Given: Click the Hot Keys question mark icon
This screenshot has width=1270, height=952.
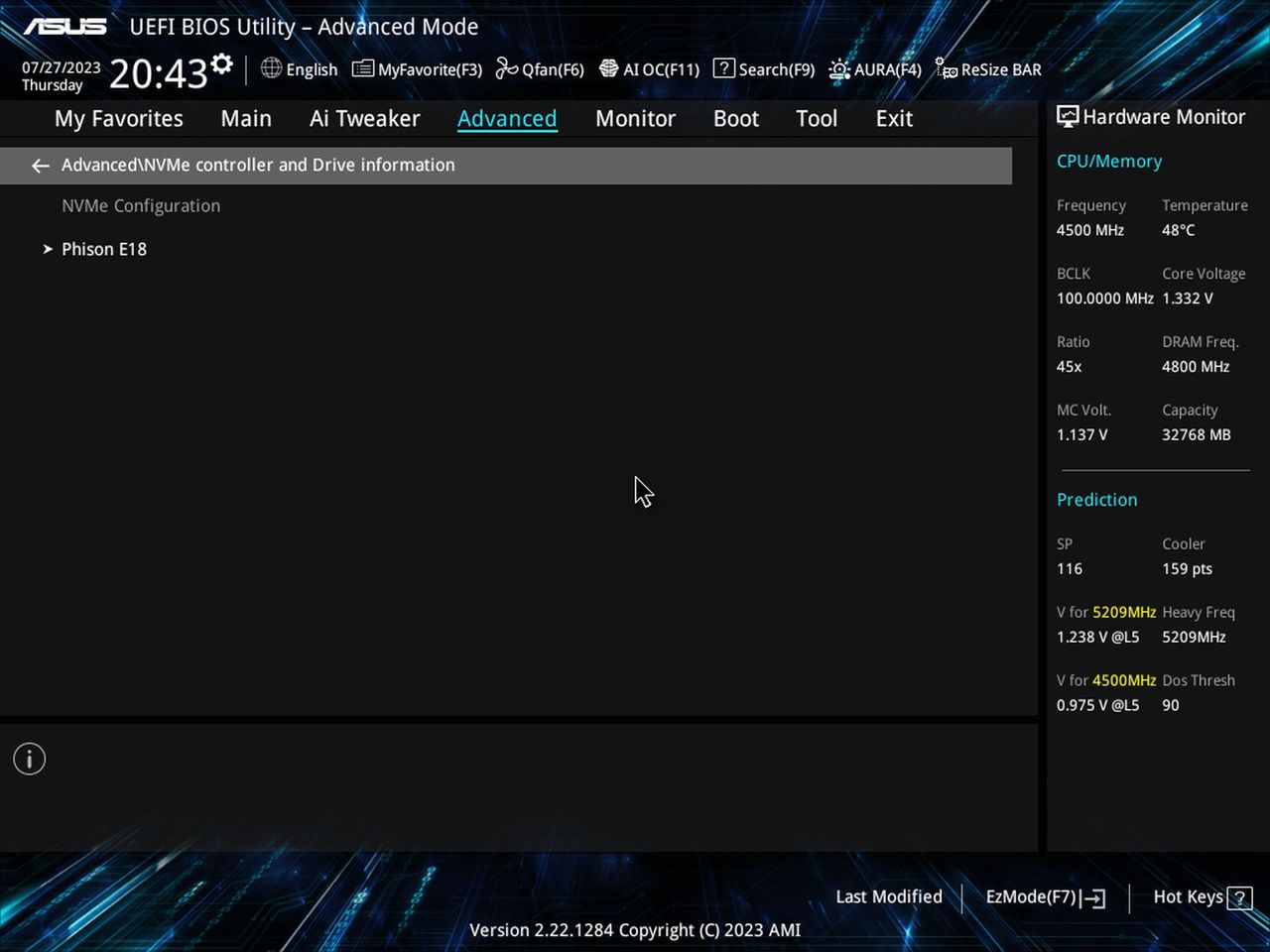Looking at the screenshot, I should (1239, 898).
